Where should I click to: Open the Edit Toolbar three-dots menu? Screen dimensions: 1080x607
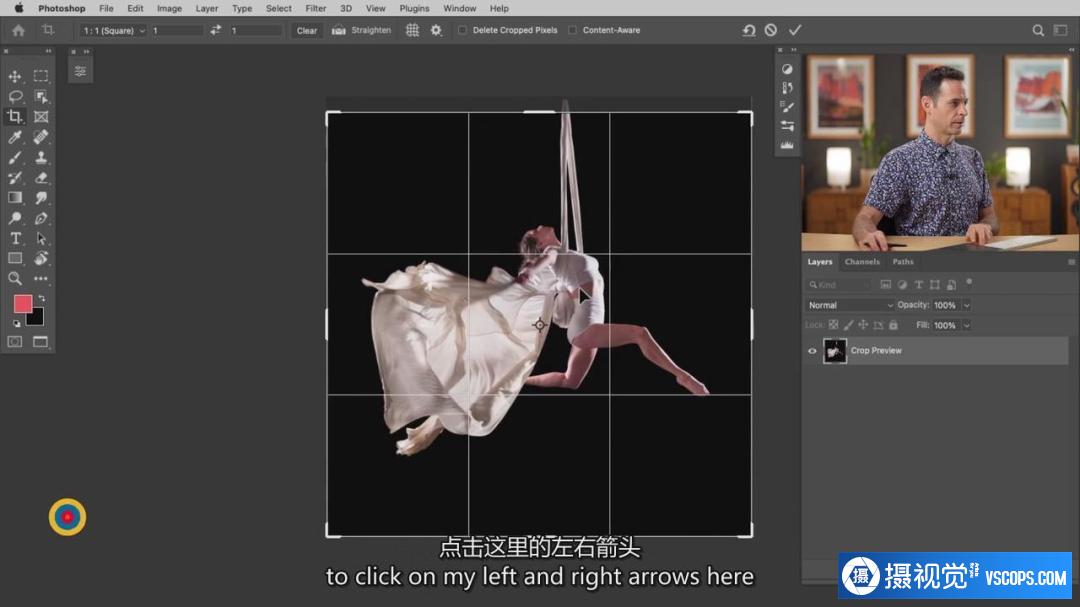tap(41, 278)
